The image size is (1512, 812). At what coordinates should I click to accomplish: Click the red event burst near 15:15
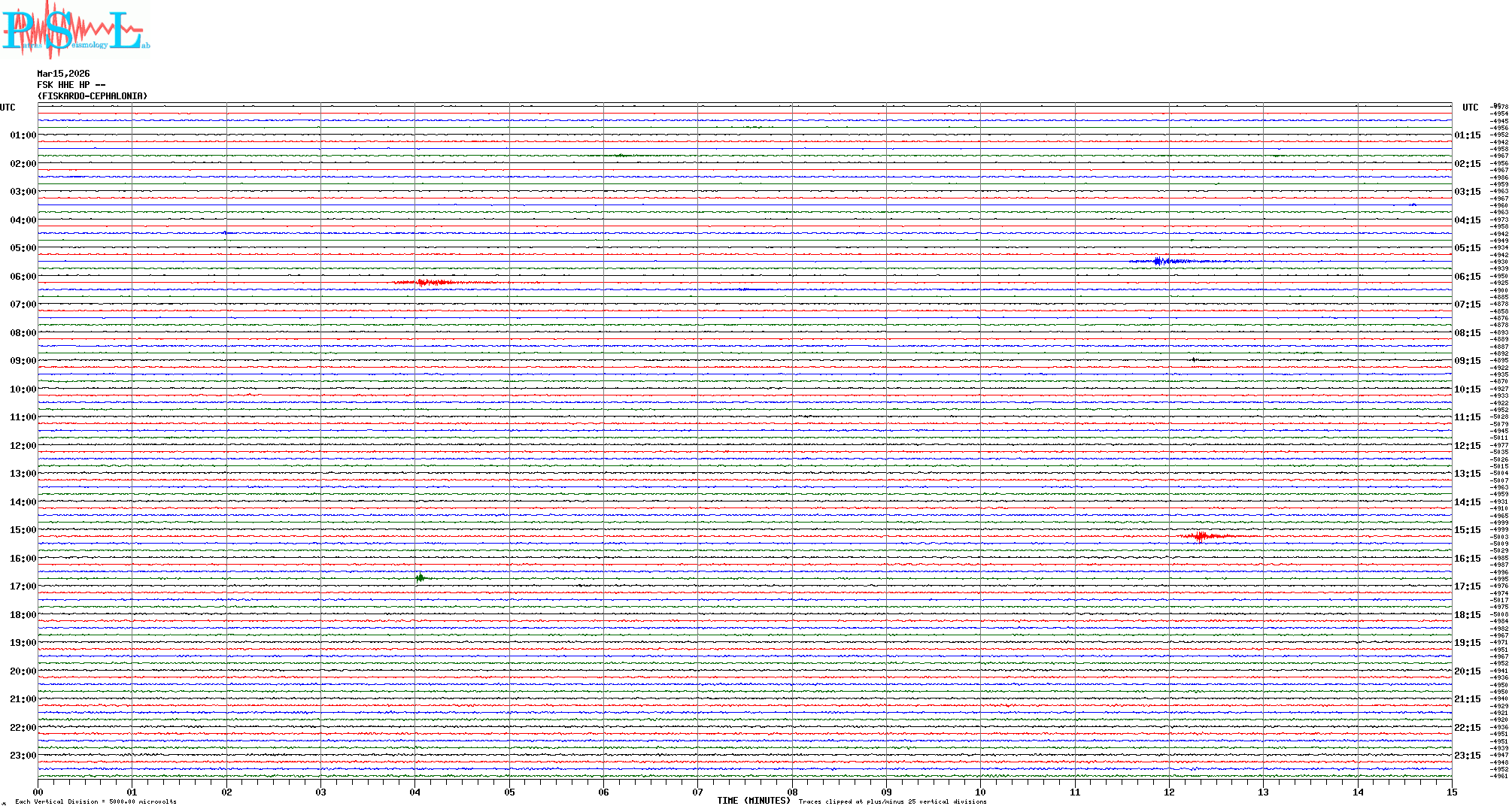[x=1201, y=536]
